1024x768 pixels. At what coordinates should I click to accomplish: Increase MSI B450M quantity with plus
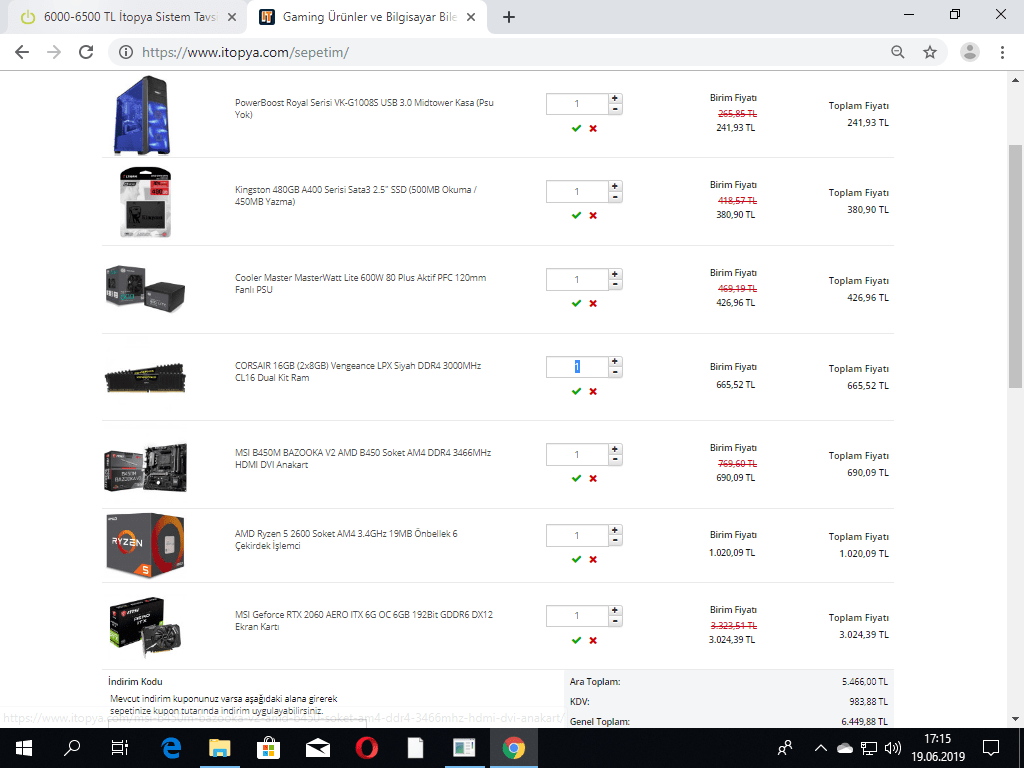point(615,449)
